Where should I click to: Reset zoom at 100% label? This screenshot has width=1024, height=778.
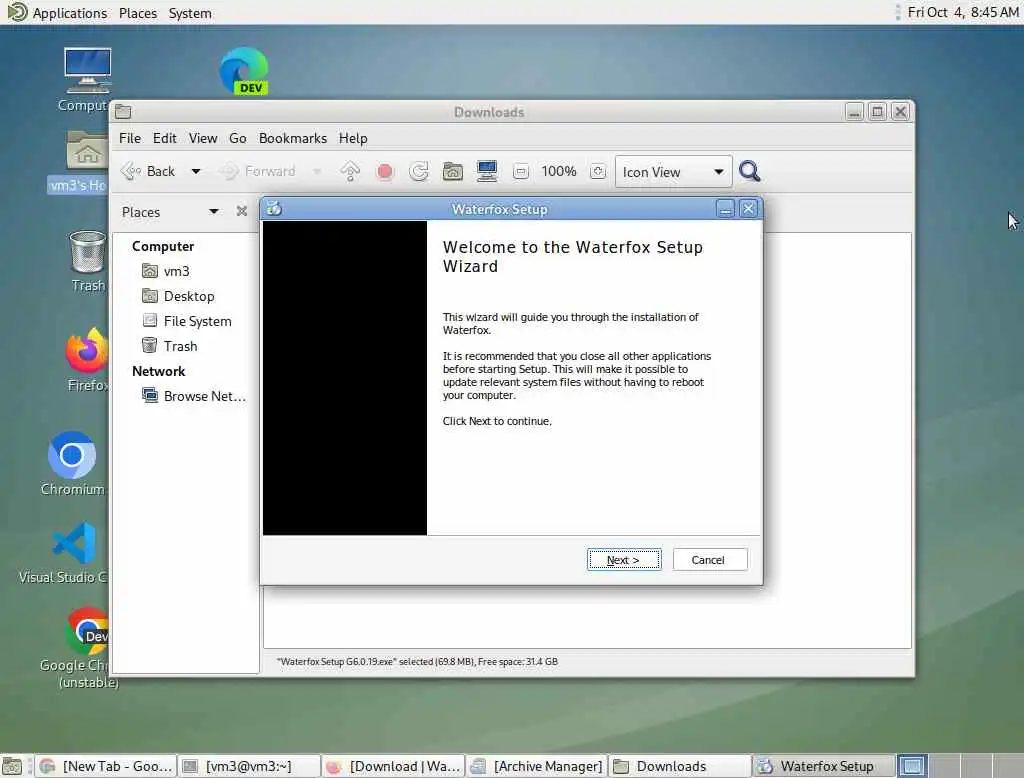tap(559, 171)
